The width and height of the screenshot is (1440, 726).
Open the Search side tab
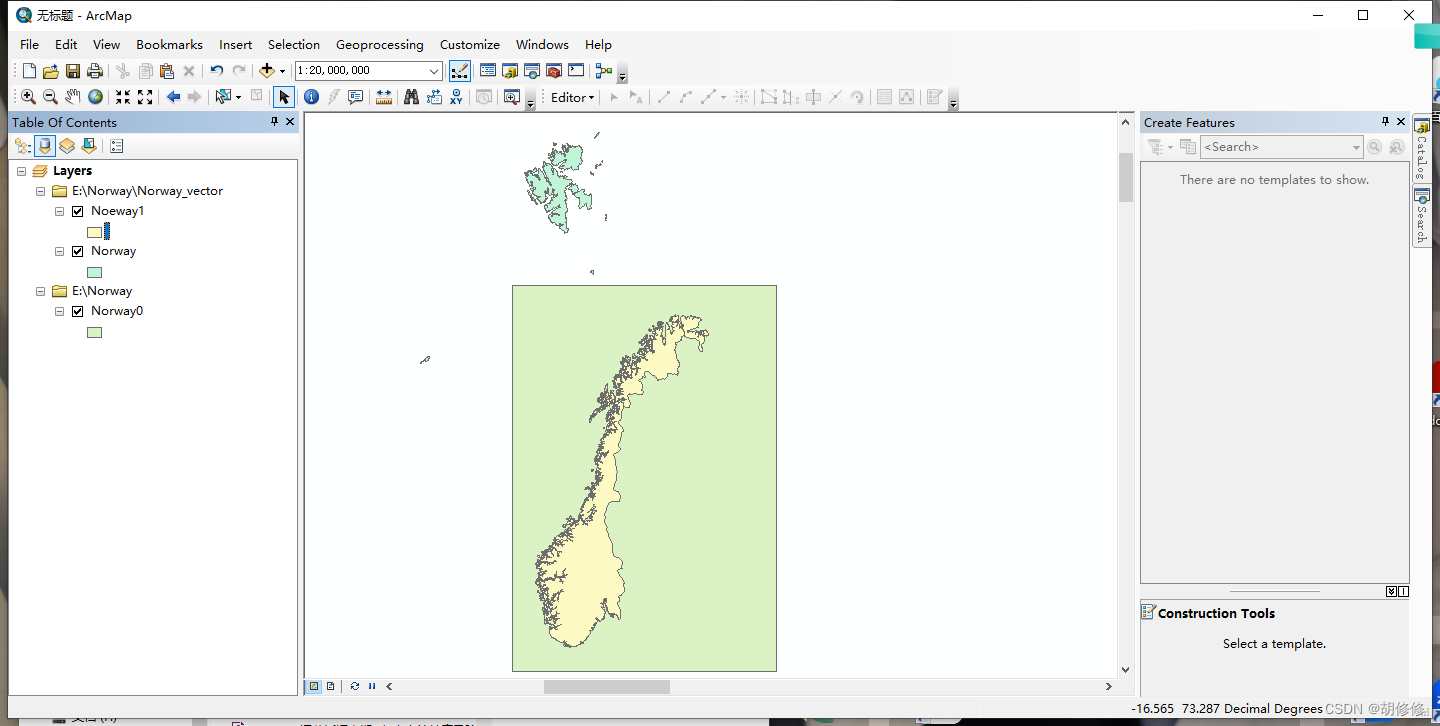(x=1421, y=216)
